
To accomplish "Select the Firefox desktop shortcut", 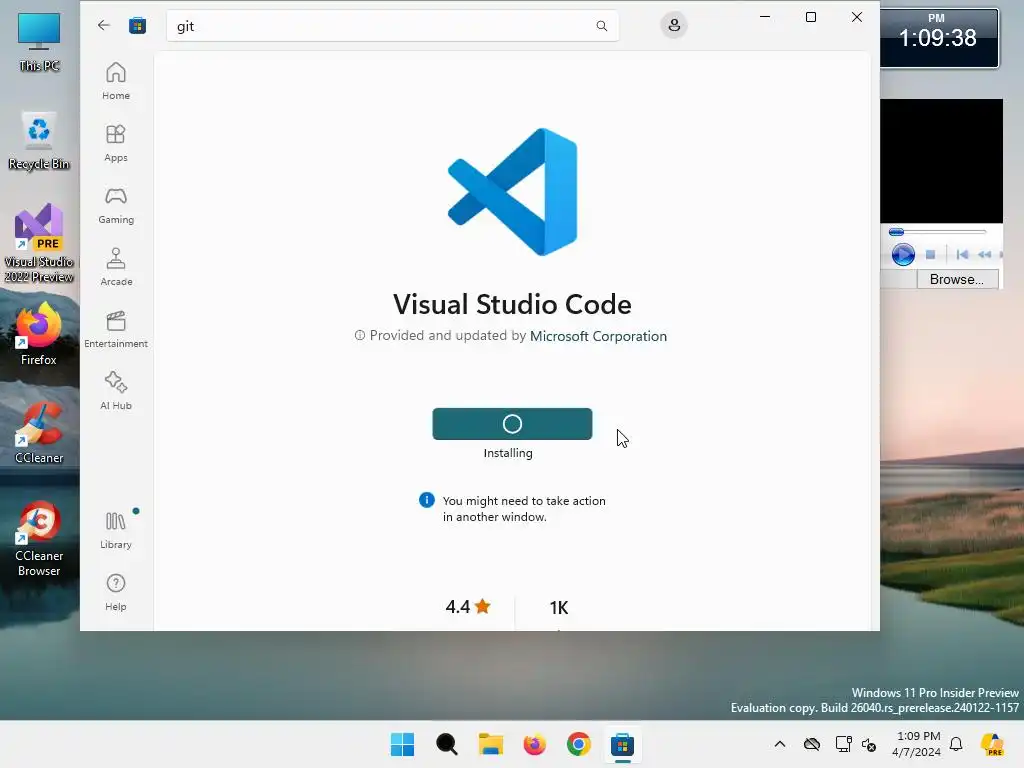I will [x=39, y=333].
